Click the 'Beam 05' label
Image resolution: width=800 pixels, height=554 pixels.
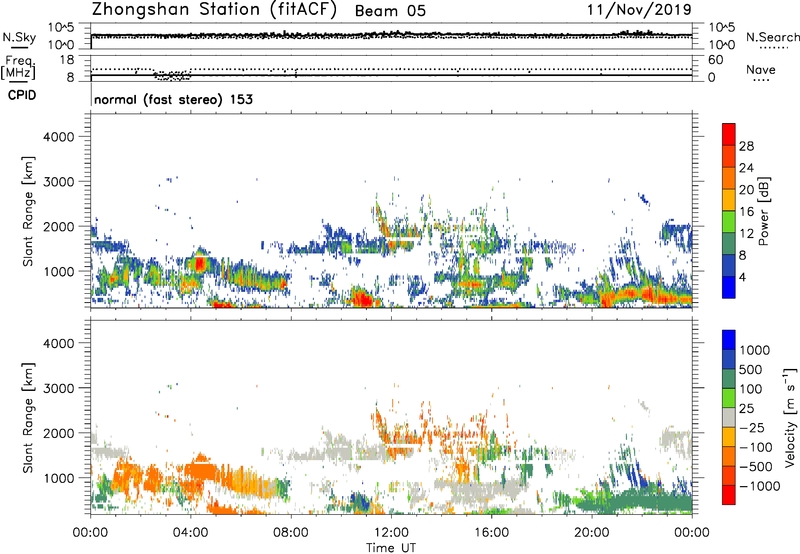pos(390,11)
